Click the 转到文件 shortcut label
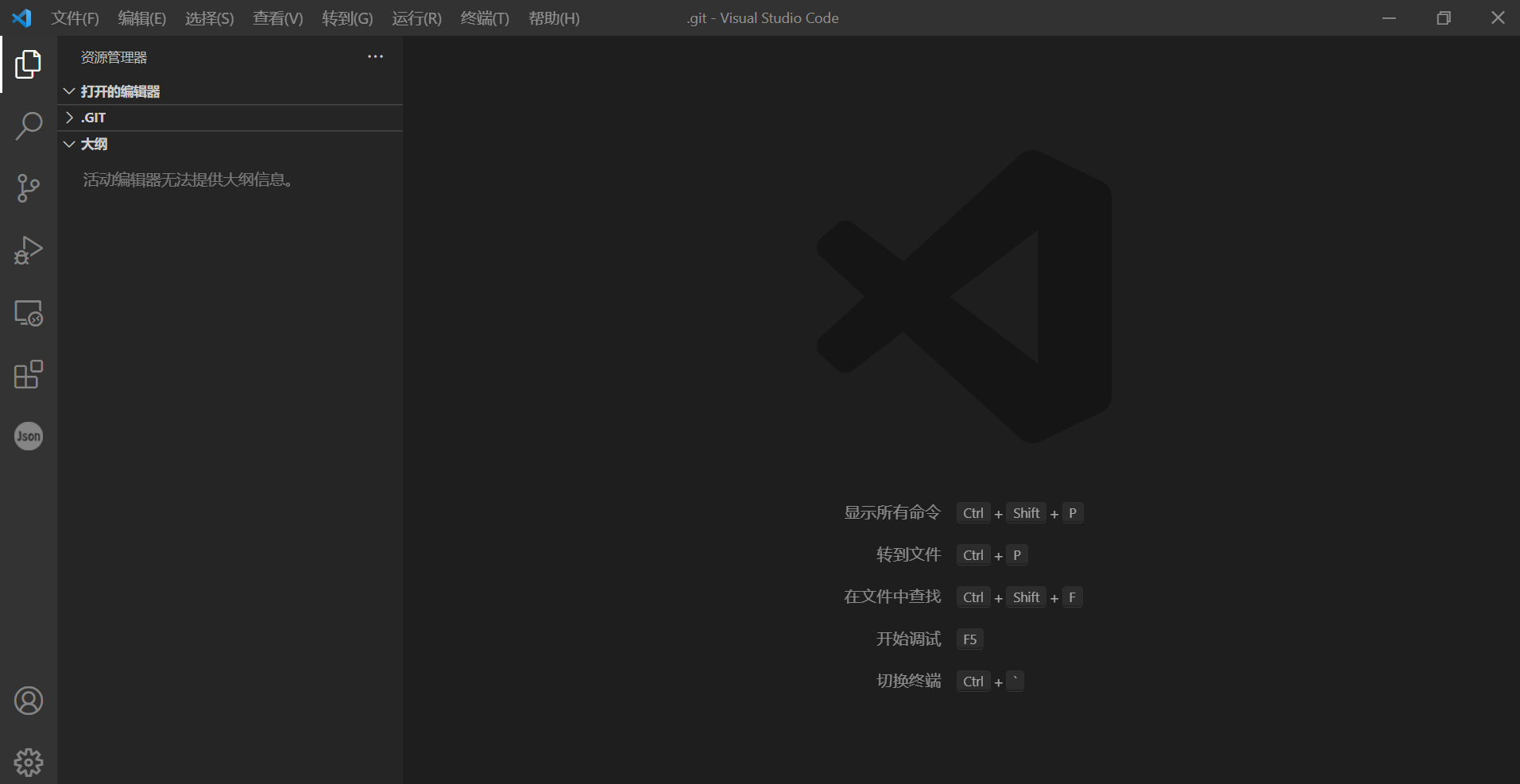Viewport: 1520px width, 784px height. (x=908, y=555)
